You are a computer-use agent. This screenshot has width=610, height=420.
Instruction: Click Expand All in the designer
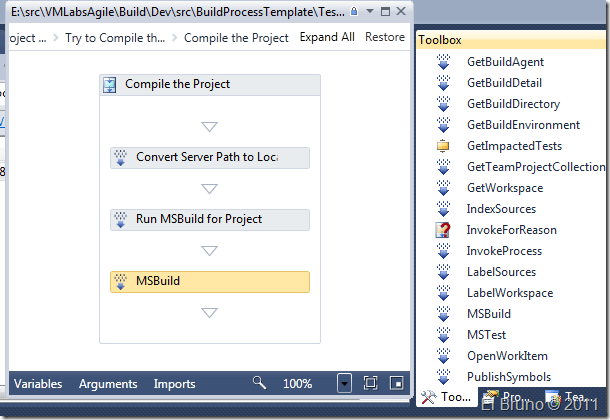pyautogui.click(x=327, y=38)
